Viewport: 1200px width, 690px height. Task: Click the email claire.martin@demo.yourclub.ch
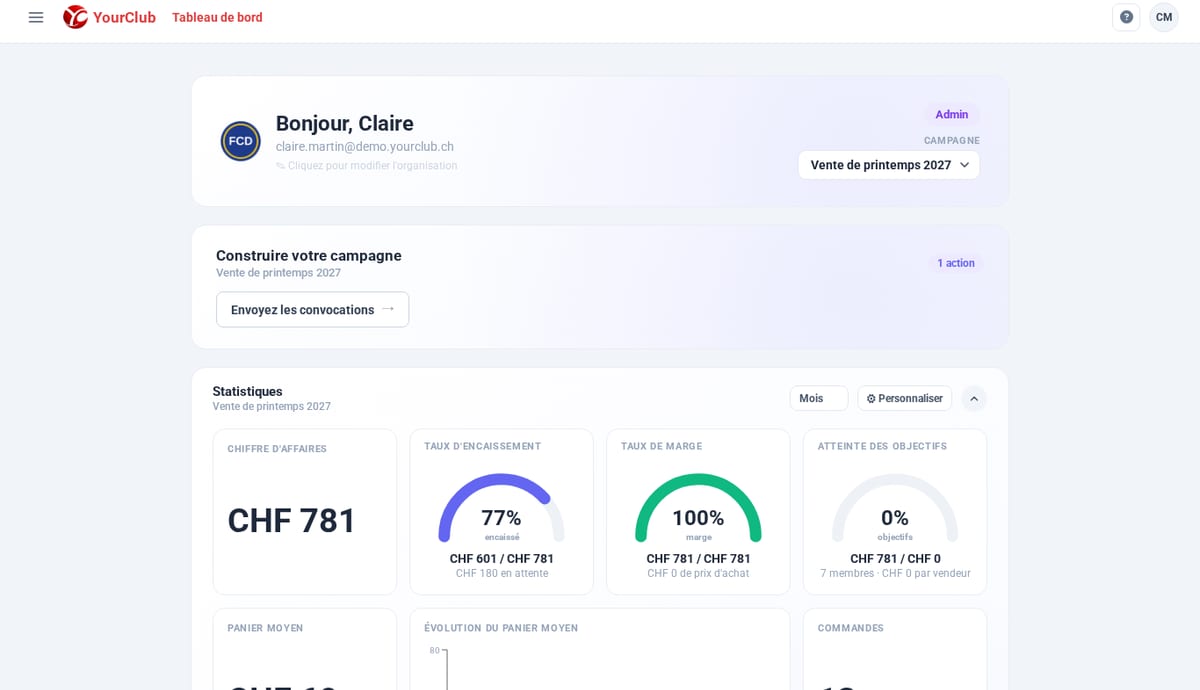(365, 146)
